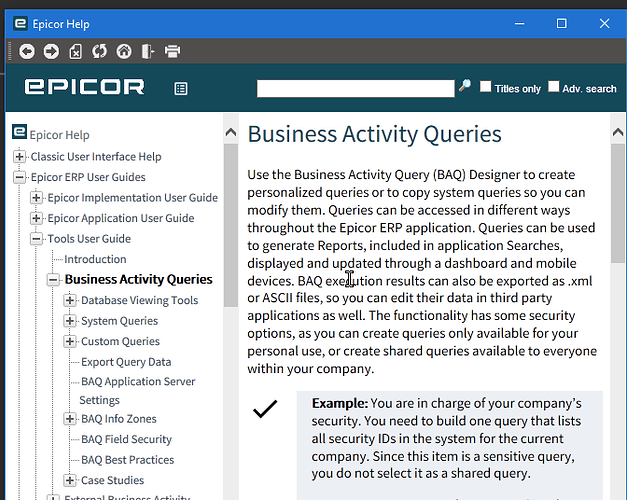The image size is (627, 500).
Task: Maximize the Epicor Help window
Action: point(561,24)
